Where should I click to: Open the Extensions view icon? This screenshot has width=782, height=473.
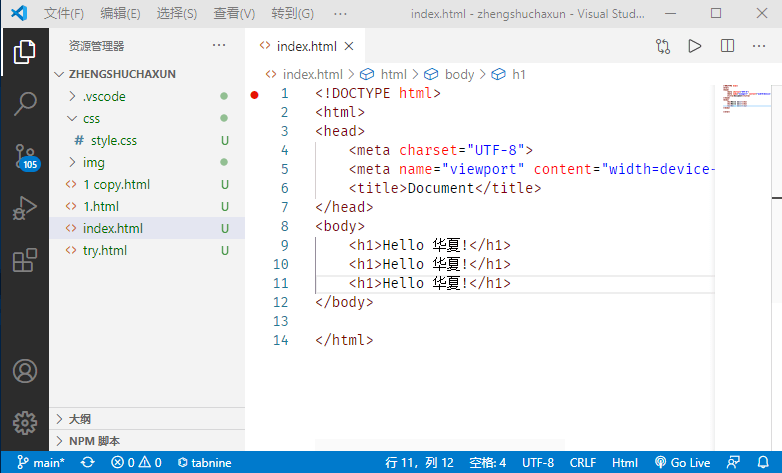pyautogui.click(x=24, y=261)
